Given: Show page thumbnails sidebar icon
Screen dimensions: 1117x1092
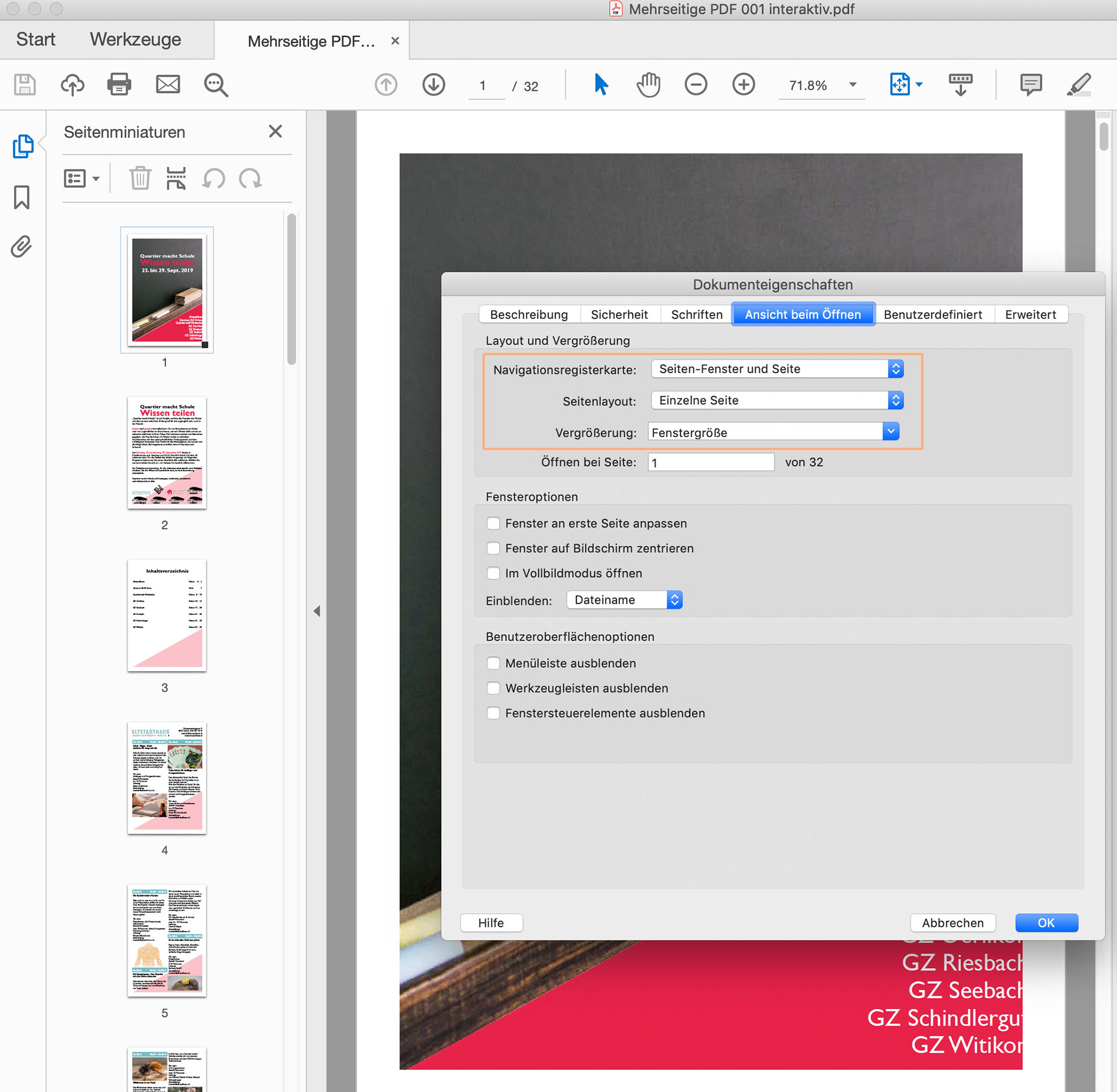Looking at the screenshot, I should coord(22,146).
